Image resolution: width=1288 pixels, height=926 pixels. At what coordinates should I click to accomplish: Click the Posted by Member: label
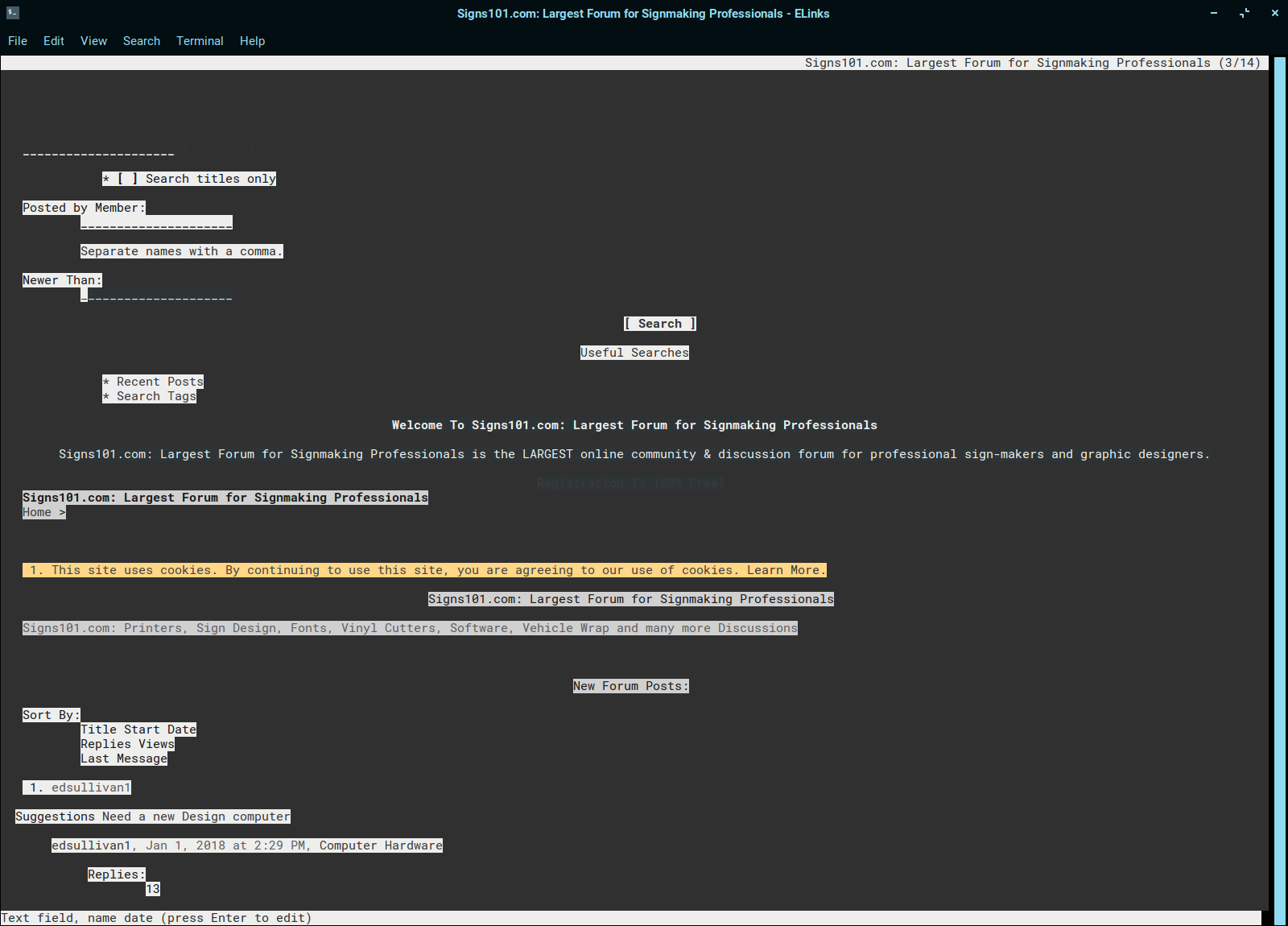point(85,208)
